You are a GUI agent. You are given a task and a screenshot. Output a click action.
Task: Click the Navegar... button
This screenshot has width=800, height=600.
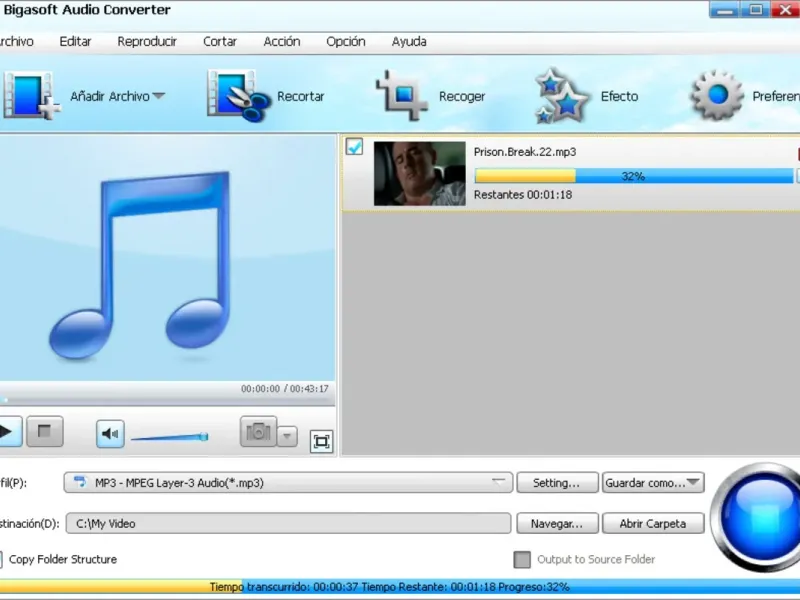(557, 523)
